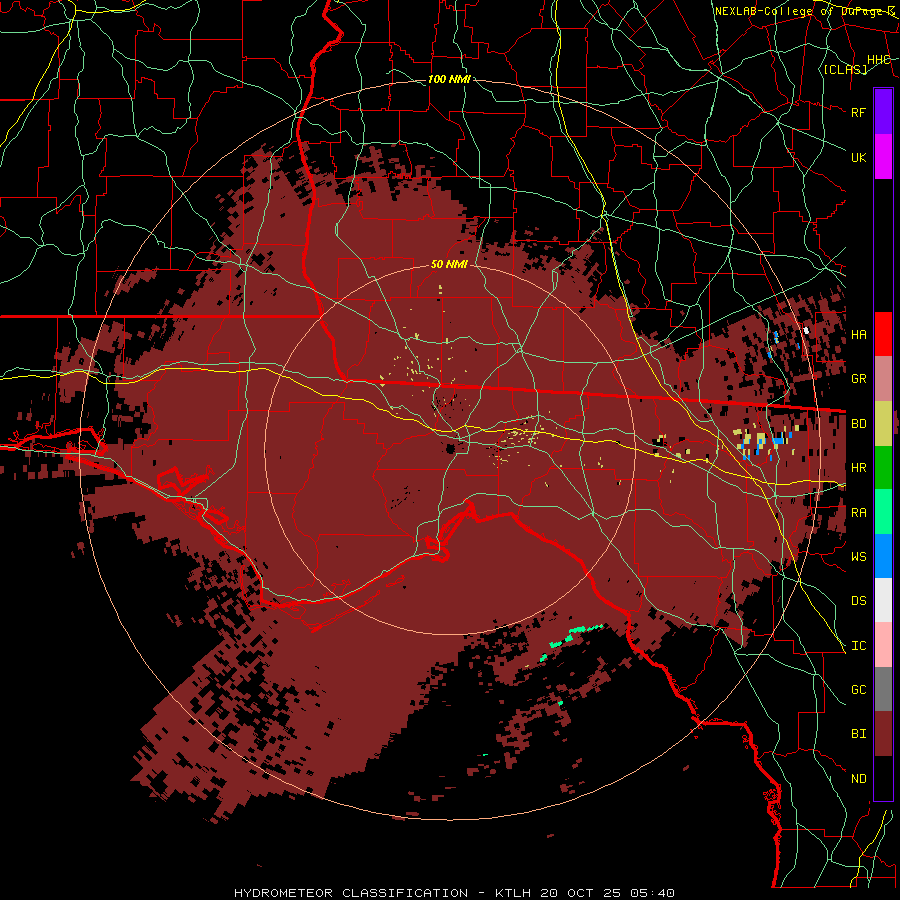Image resolution: width=900 pixels, height=900 pixels.
Task: Click the 05:40 timestamp text
Action: (x=655, y=893)
